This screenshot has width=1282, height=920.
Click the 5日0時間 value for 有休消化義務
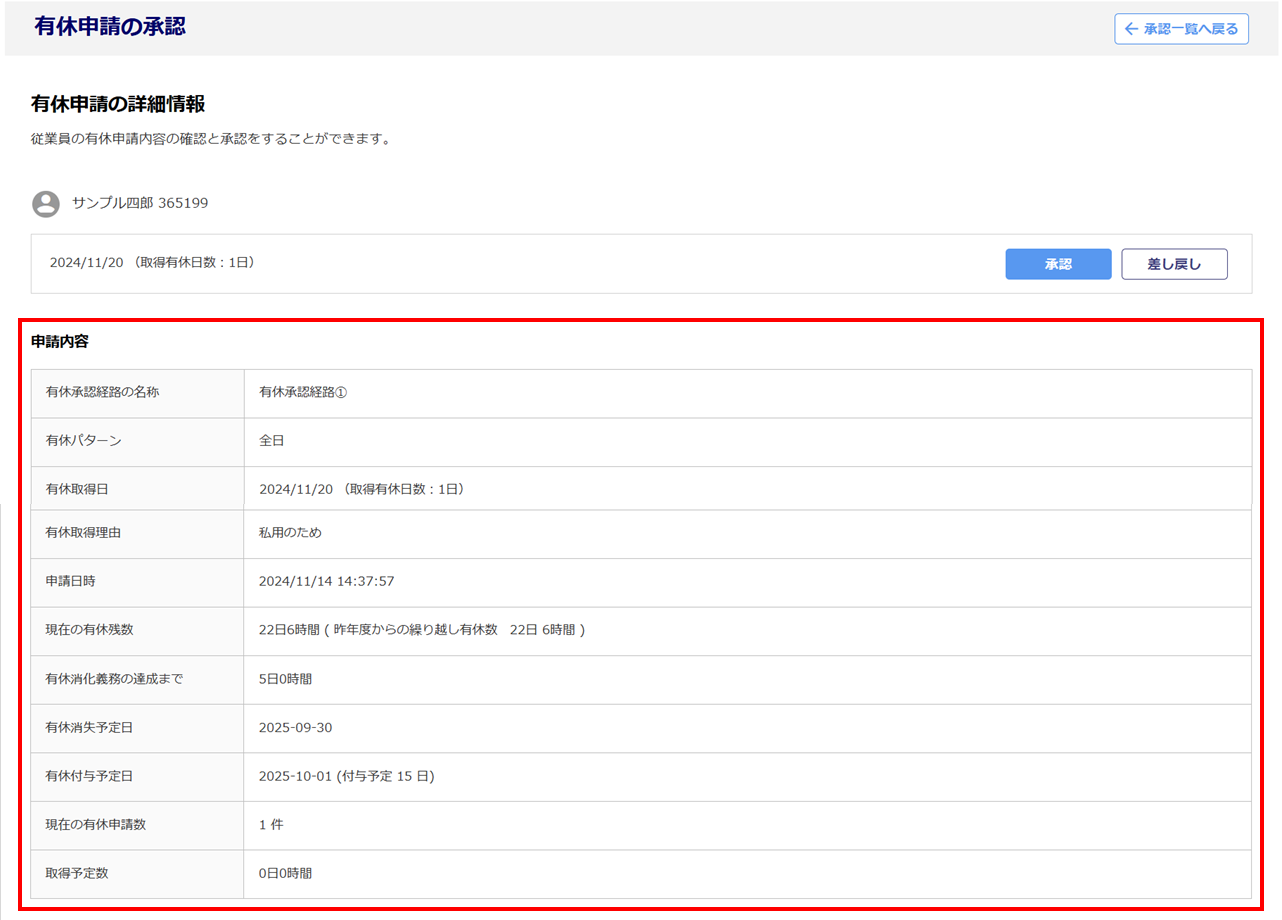point(285,679)
